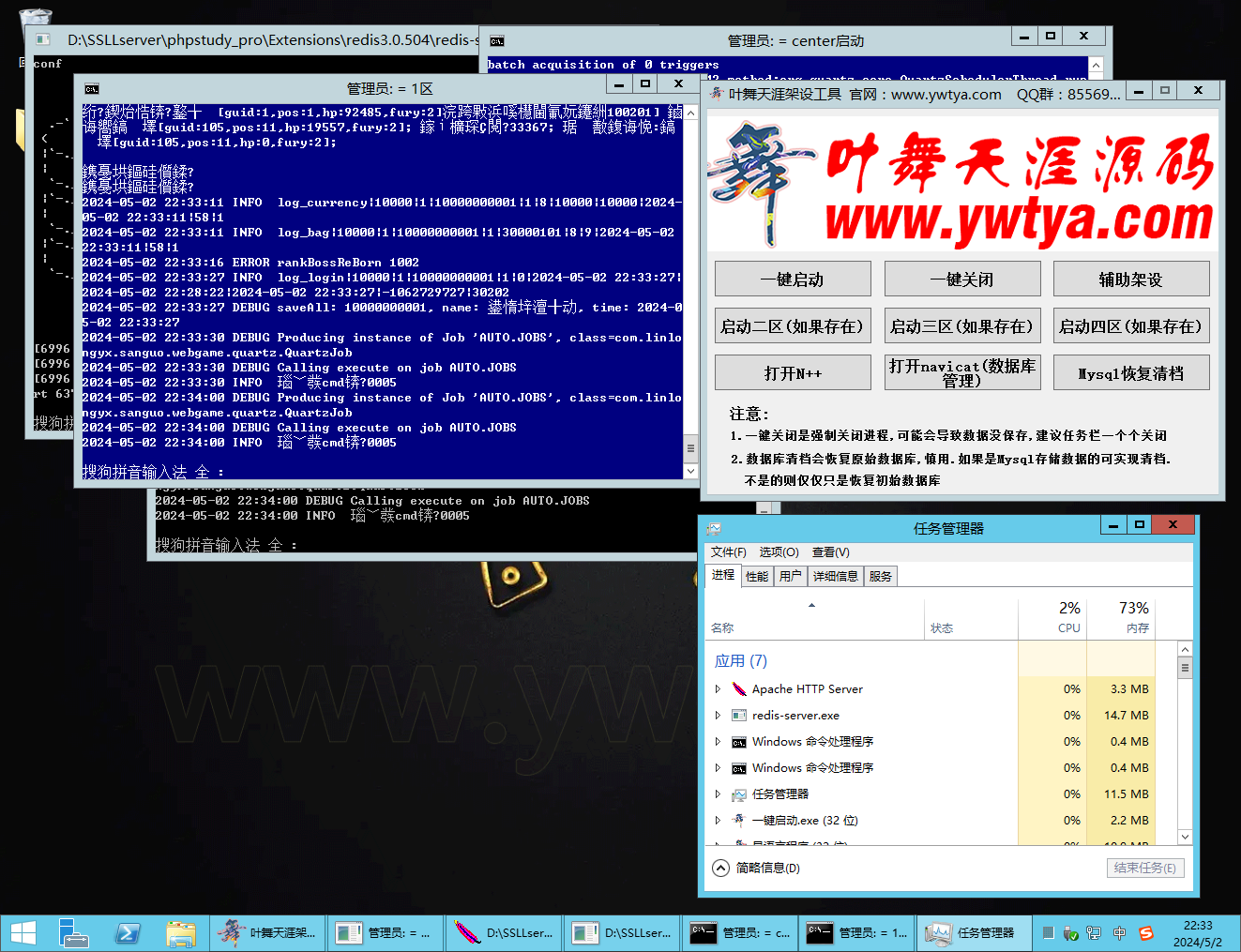Select the 进程 tab
This screenshot has height=952, width=1241.
tap(723, 575)
